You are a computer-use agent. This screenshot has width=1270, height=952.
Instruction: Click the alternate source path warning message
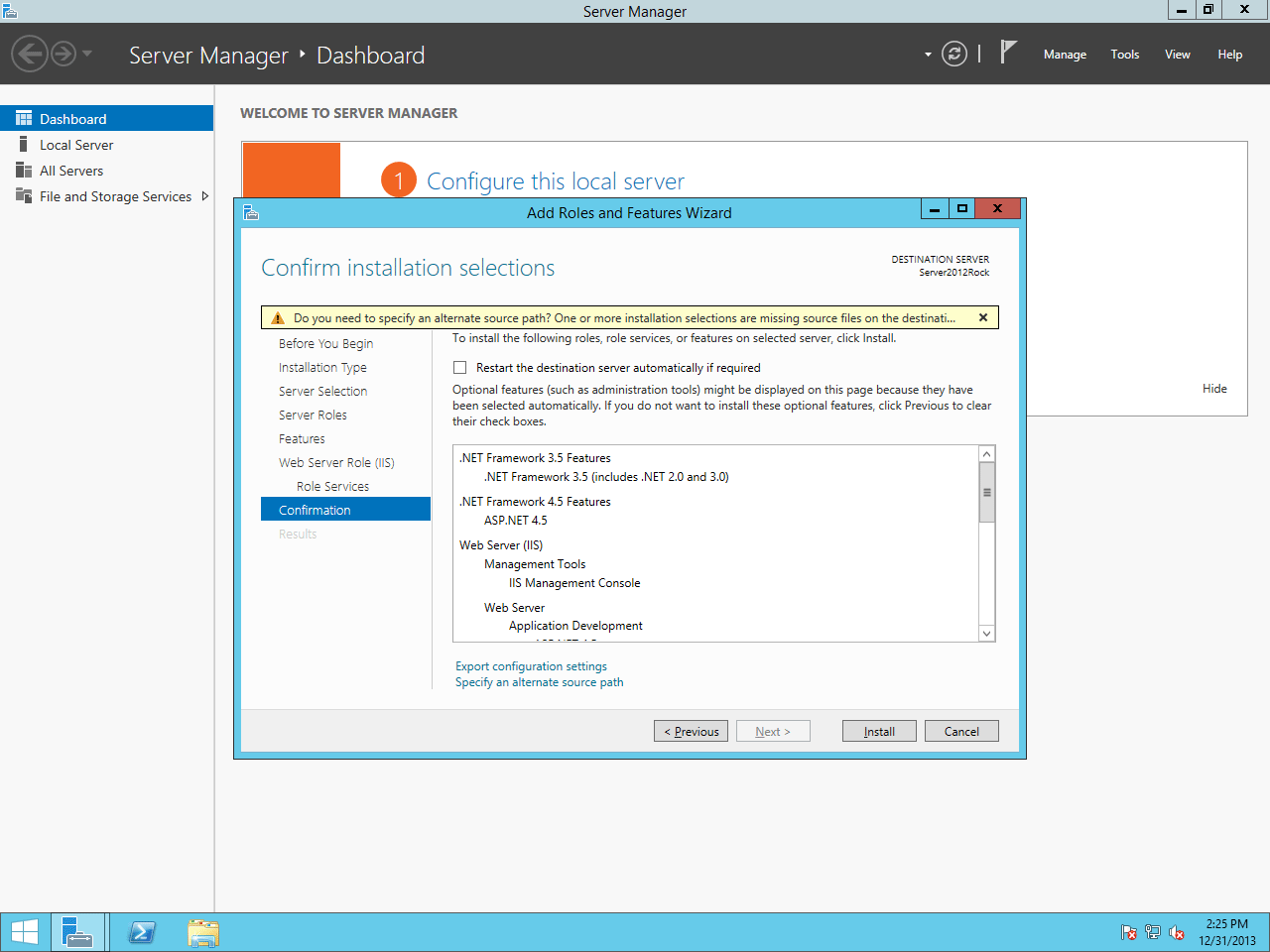tap(624, 318)
